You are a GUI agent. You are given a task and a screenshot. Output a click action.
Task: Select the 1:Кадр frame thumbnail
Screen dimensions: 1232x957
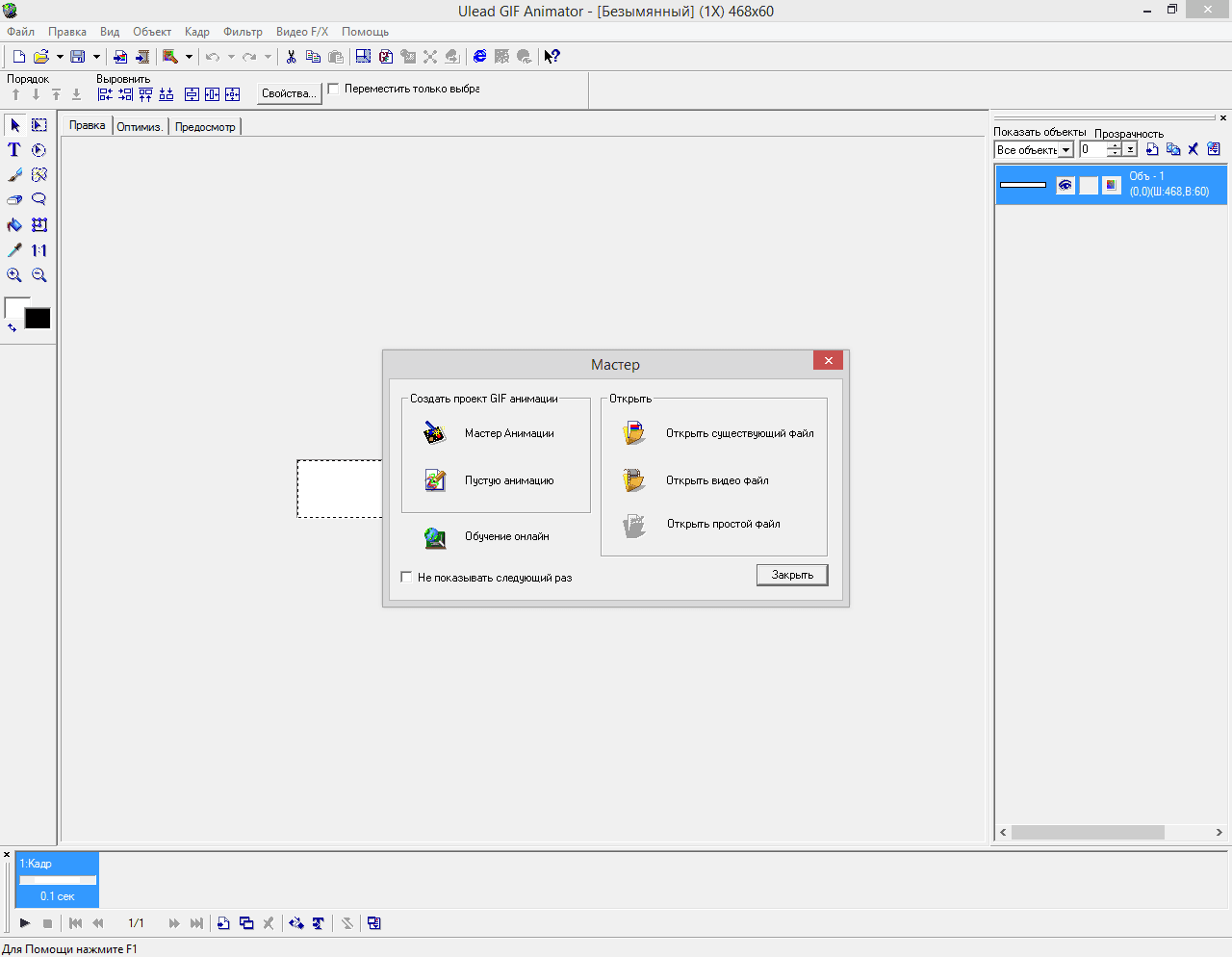point(57,879)
